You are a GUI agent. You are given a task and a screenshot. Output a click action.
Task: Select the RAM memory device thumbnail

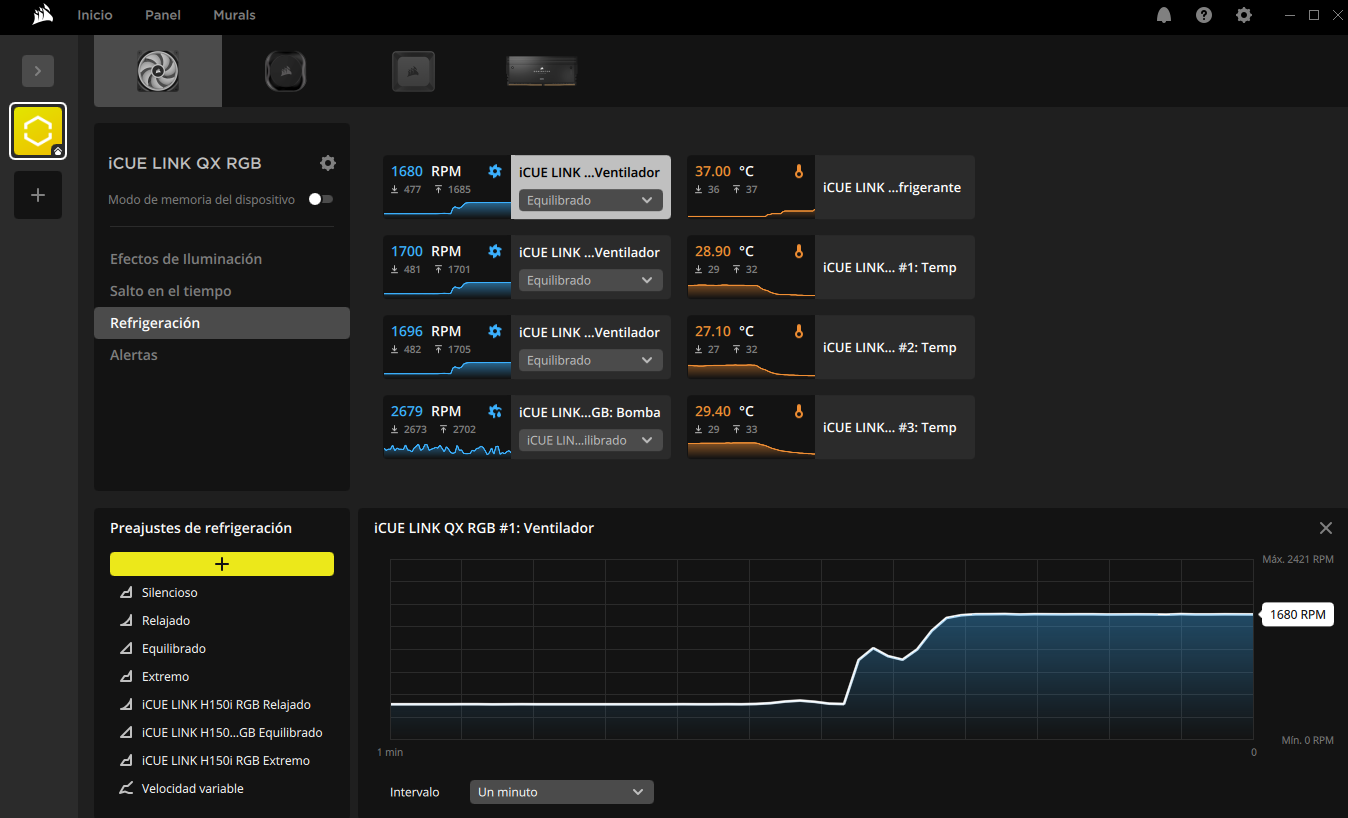(542, 71)
